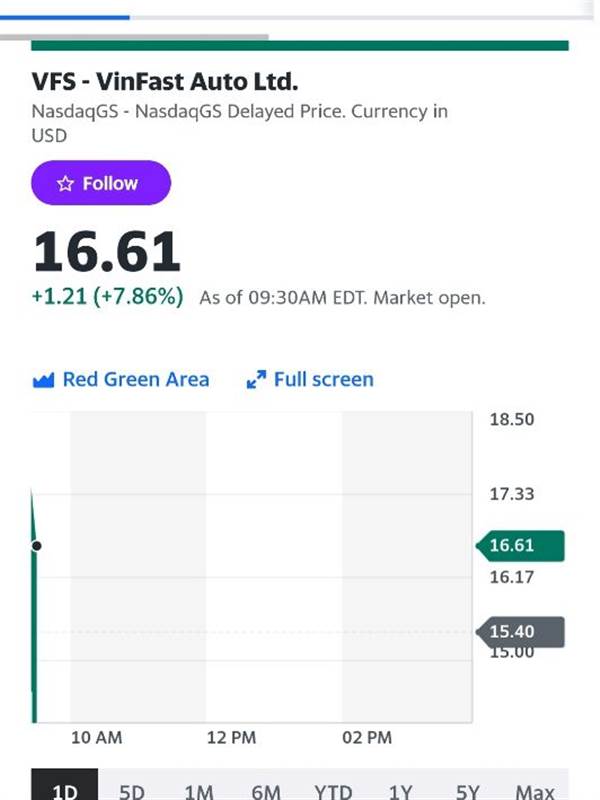Click the gray horizontal scrollbar near top
Image resolution: width=600 pixels, height=800 pixels.
pos(134,37)
